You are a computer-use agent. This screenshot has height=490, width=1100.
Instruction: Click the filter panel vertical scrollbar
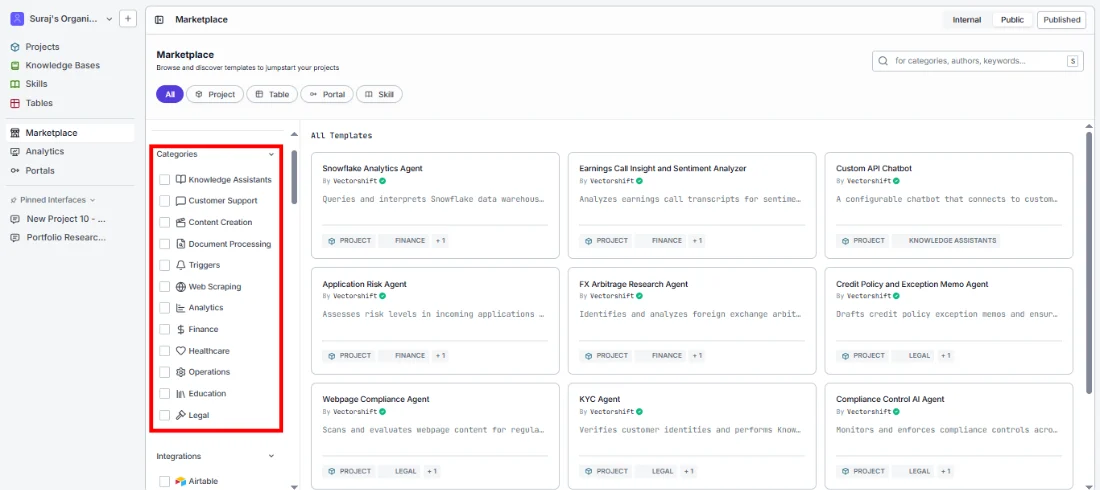pyautogui.click(x=295, y=177)
